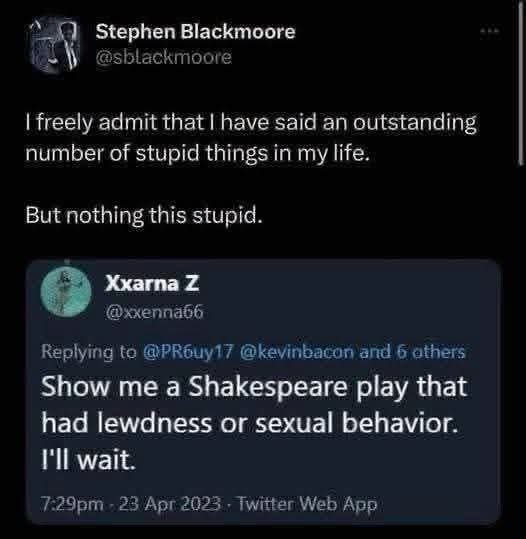Open the quoted 'Show me a Shakespeare play' tweet
Viewport: 526px width, 539px height.
pyautogui.click(x=263, y=392)
